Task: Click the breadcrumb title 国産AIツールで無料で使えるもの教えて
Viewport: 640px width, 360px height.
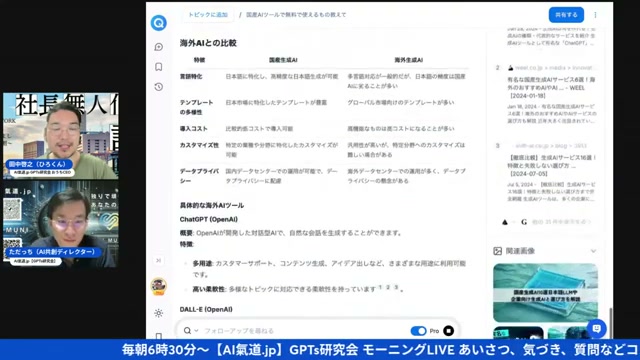Action: [x=296, y=15]
